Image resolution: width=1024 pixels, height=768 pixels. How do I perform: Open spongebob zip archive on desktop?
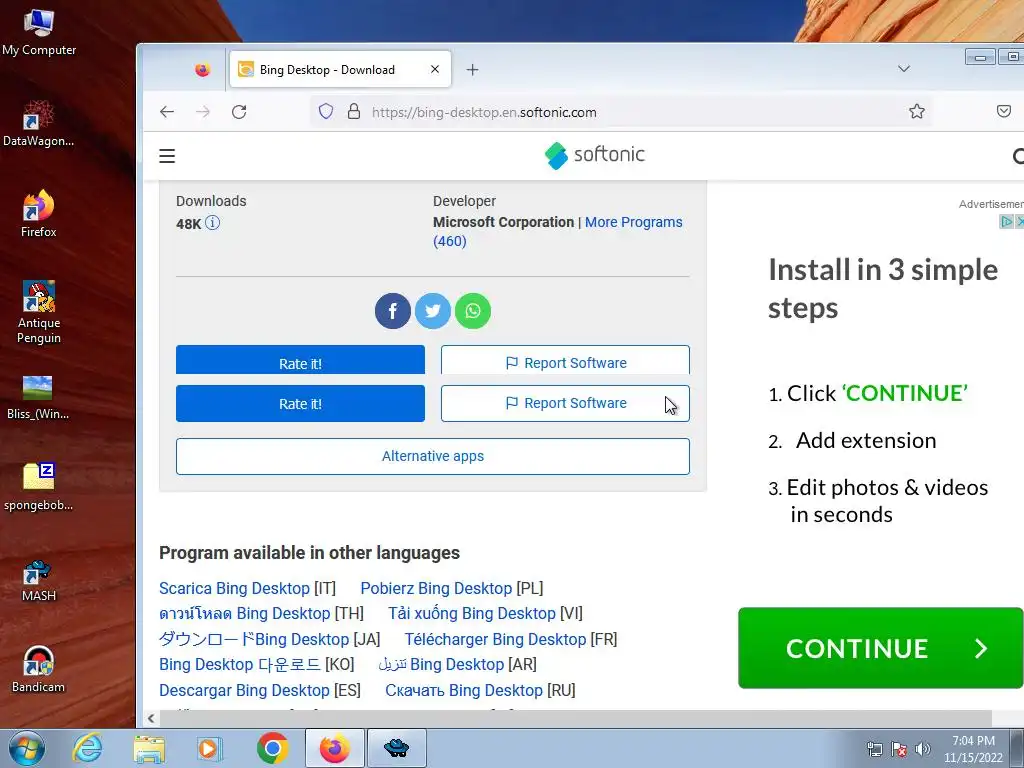(38, 487)
